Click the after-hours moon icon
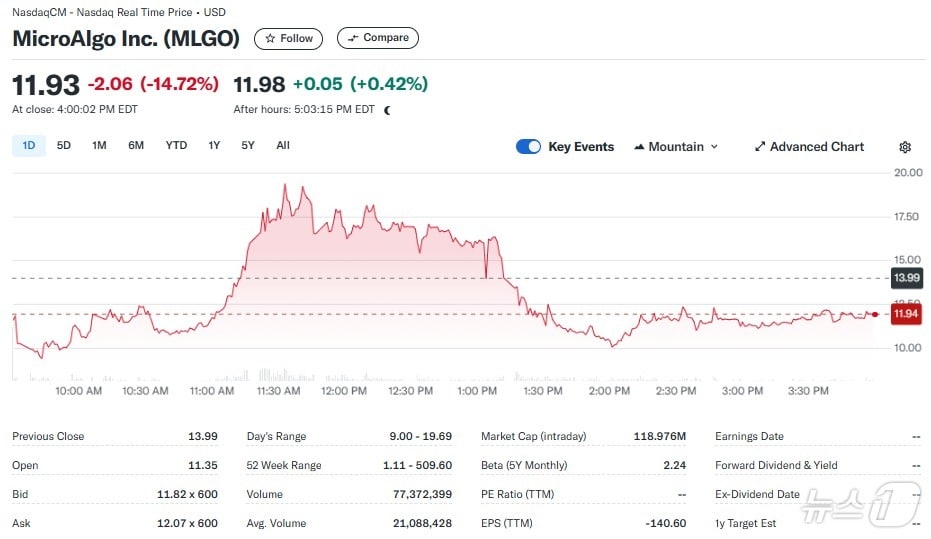This screenshot has height=539, width=931. (x=387, y=110)
